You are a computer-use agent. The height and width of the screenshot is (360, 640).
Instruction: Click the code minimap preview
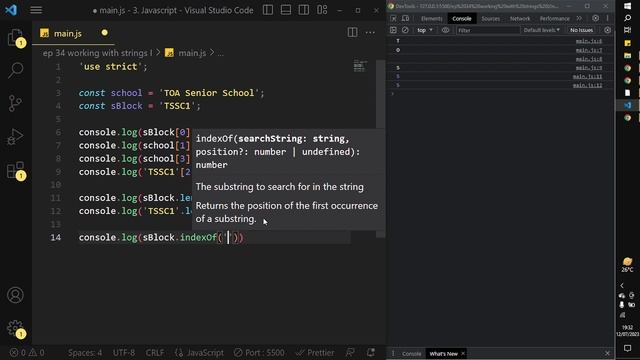[359, 66]
